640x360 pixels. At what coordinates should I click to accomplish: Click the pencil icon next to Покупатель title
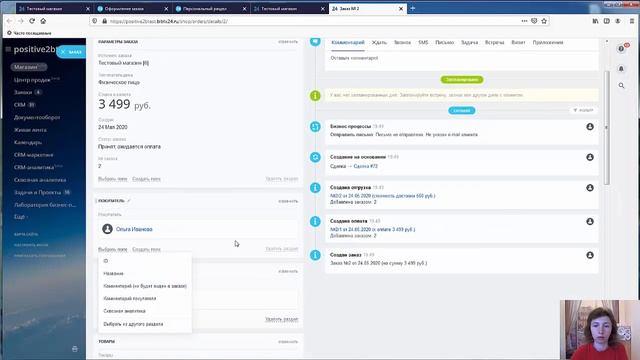[x=129, y=200]
